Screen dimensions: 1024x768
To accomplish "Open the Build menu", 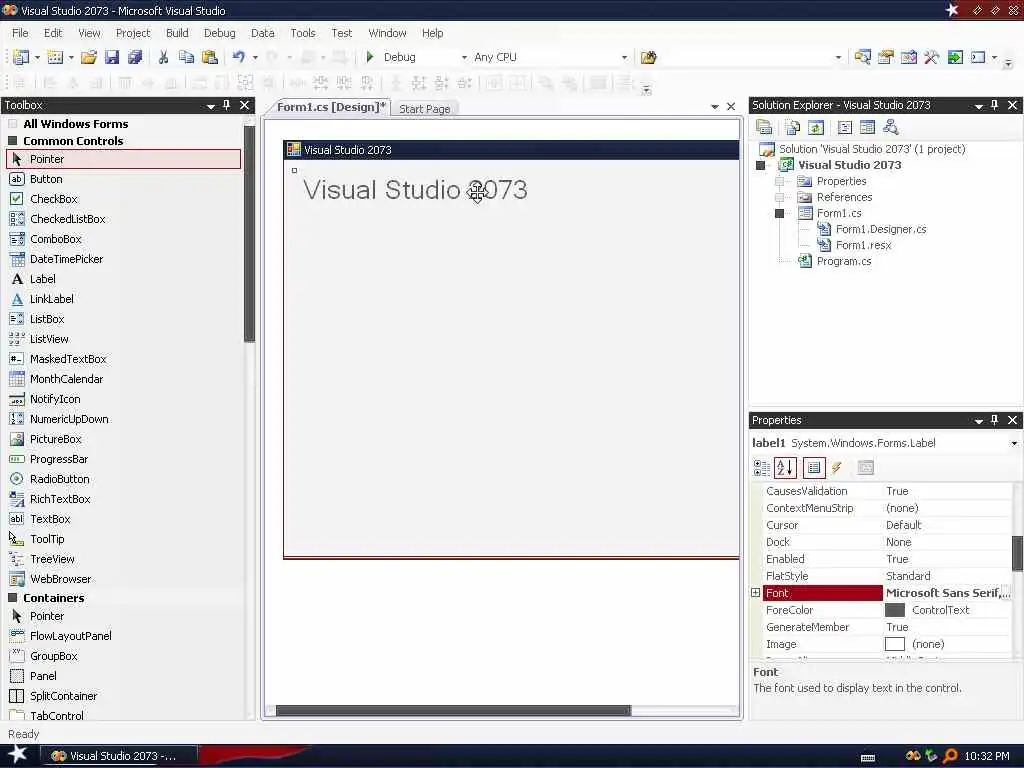I will (x=177, y=33).
